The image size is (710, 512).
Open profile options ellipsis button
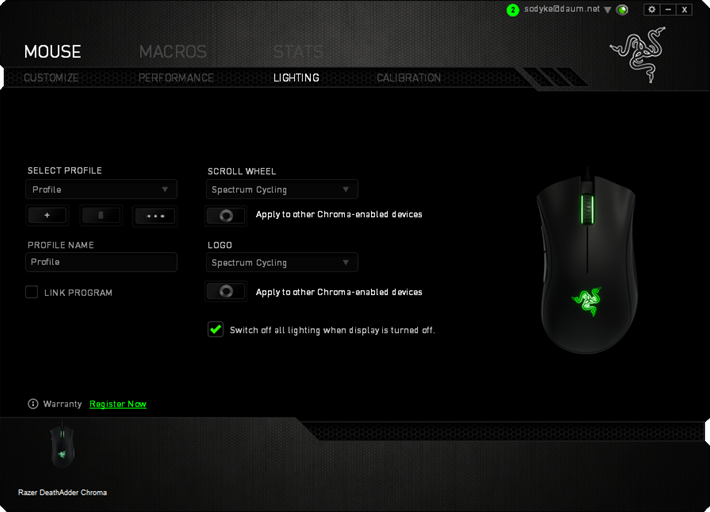tap(155, 216)
